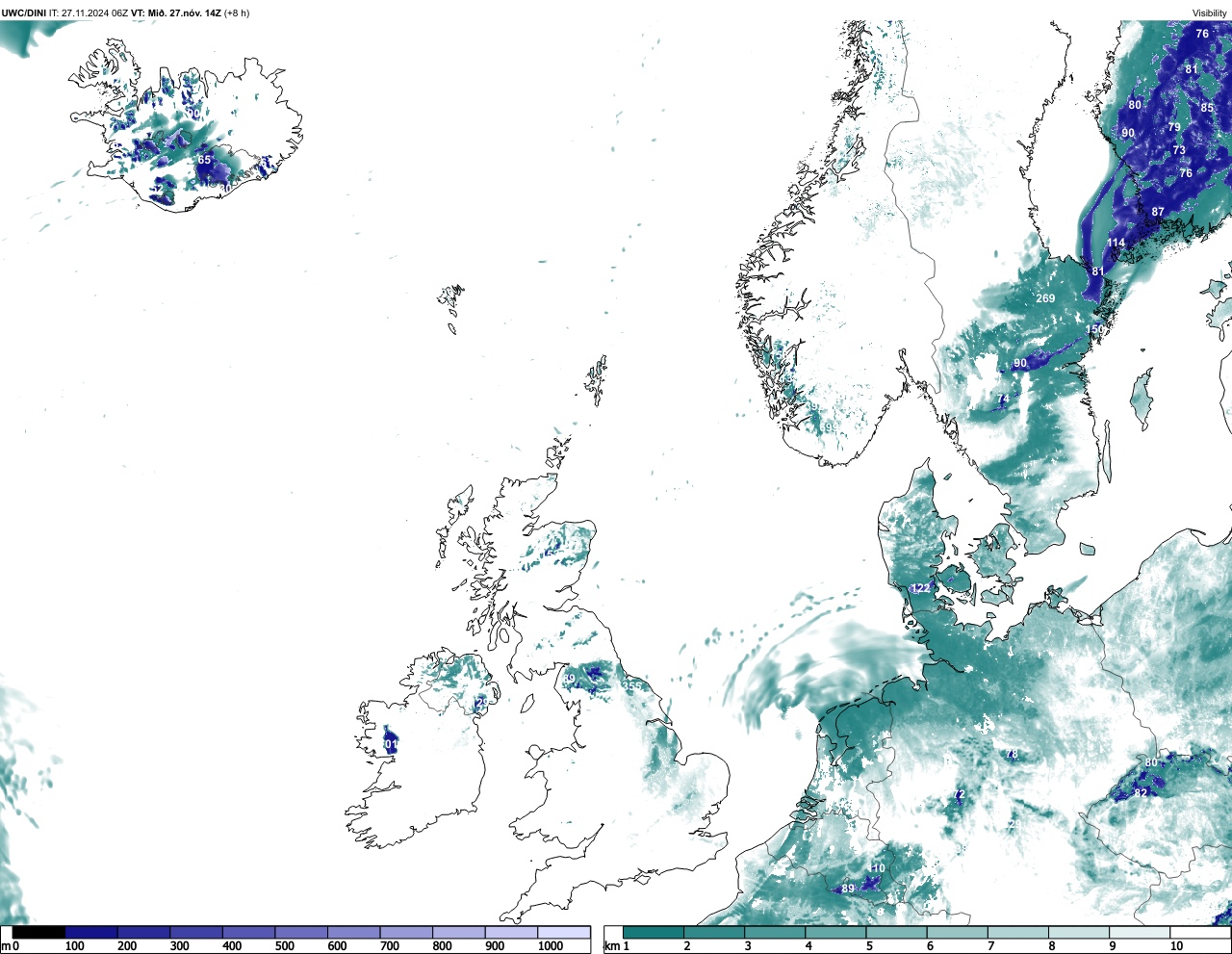The width and height of the screenshot is (1232, 954).
Task: Click the '89' value label over Belgium
Action: point(848,889)
